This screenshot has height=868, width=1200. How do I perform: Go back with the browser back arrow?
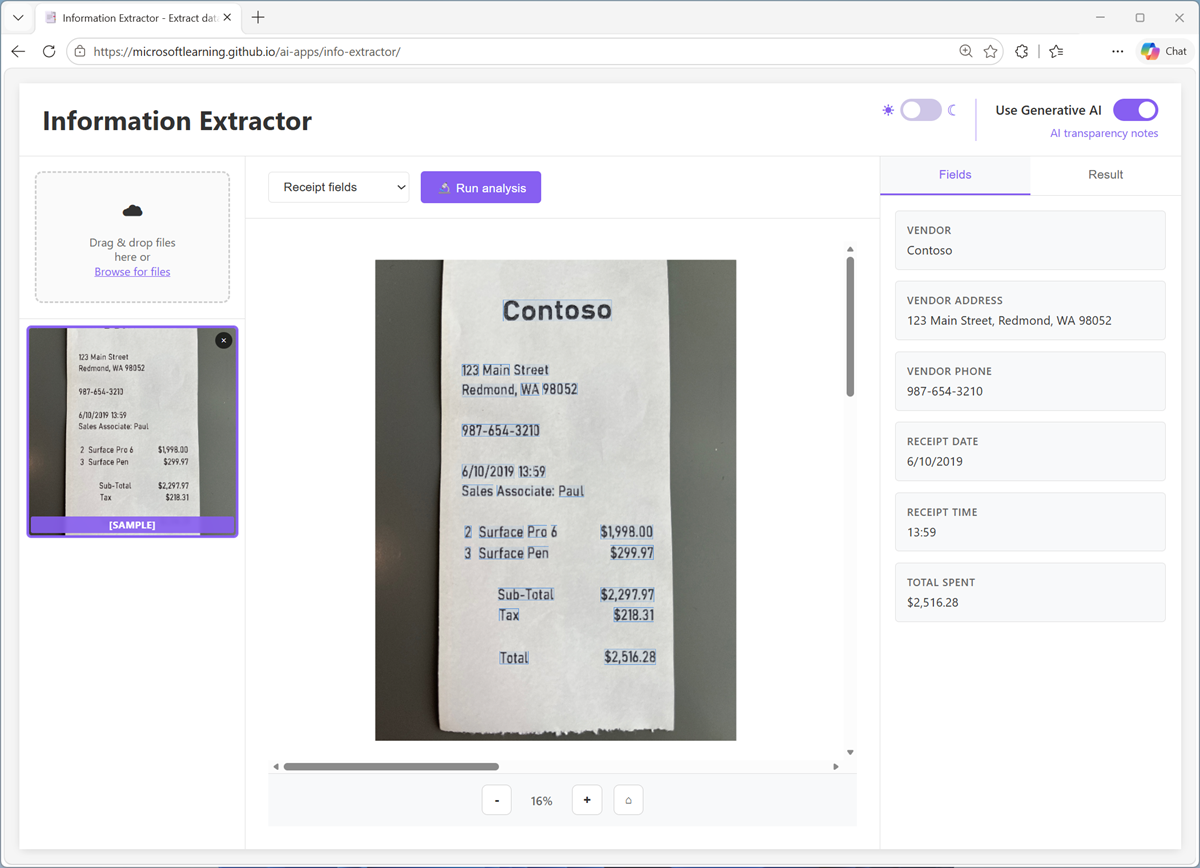coord(18,51)
